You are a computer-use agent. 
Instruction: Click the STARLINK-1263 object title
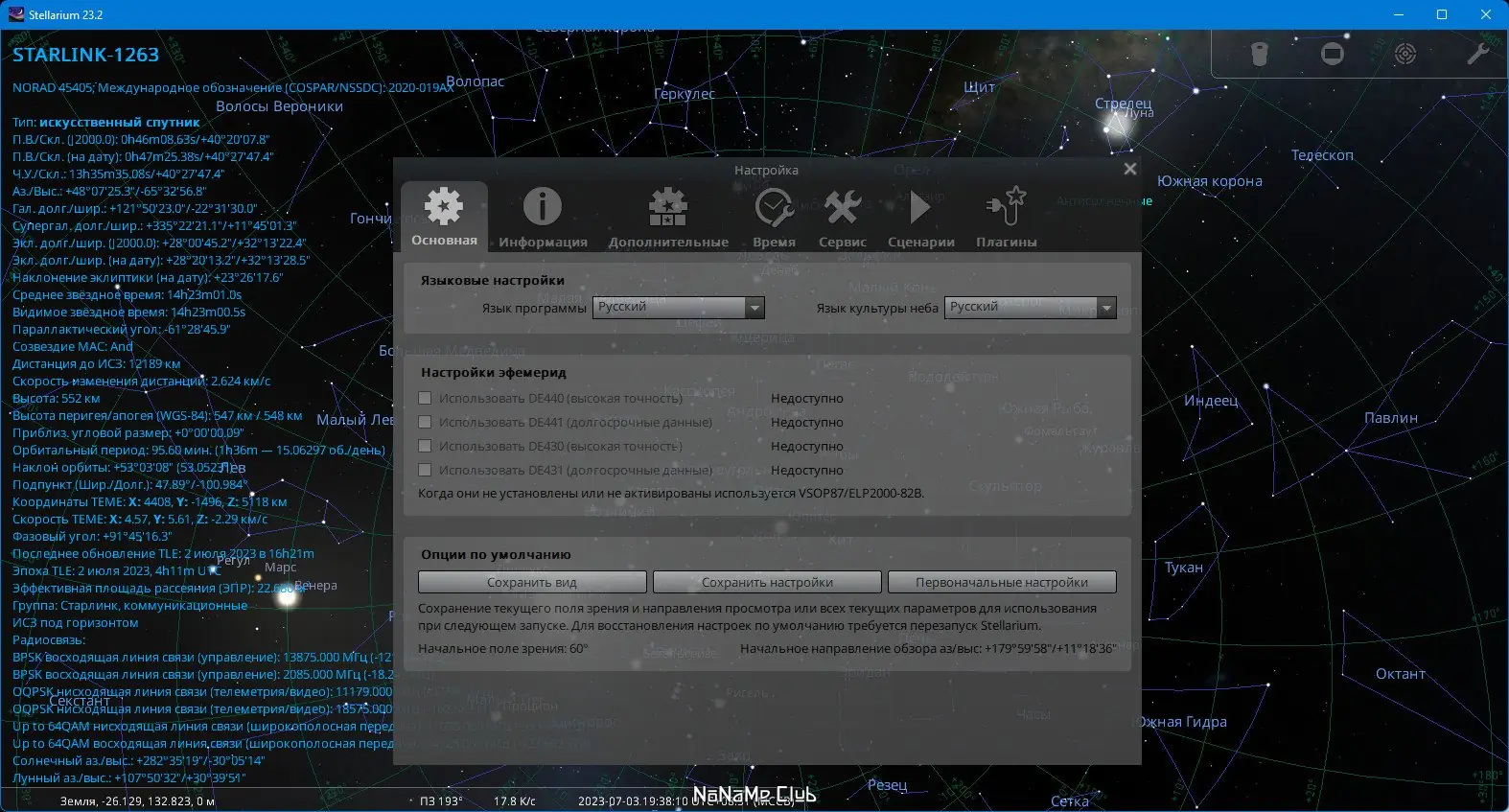pos(85,55)
